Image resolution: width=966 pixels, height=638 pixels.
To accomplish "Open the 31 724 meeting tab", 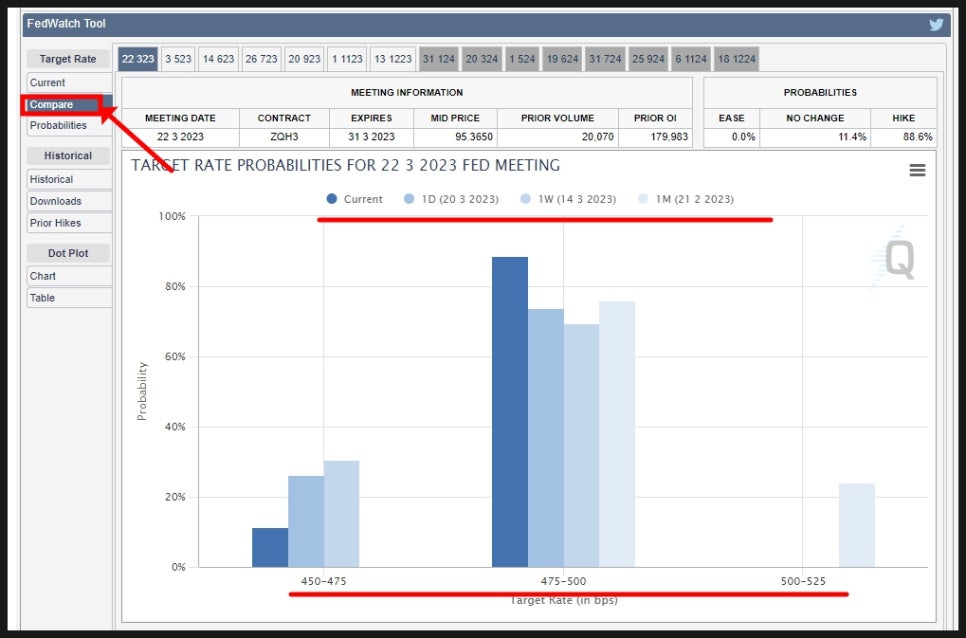I will coord(605,59).
